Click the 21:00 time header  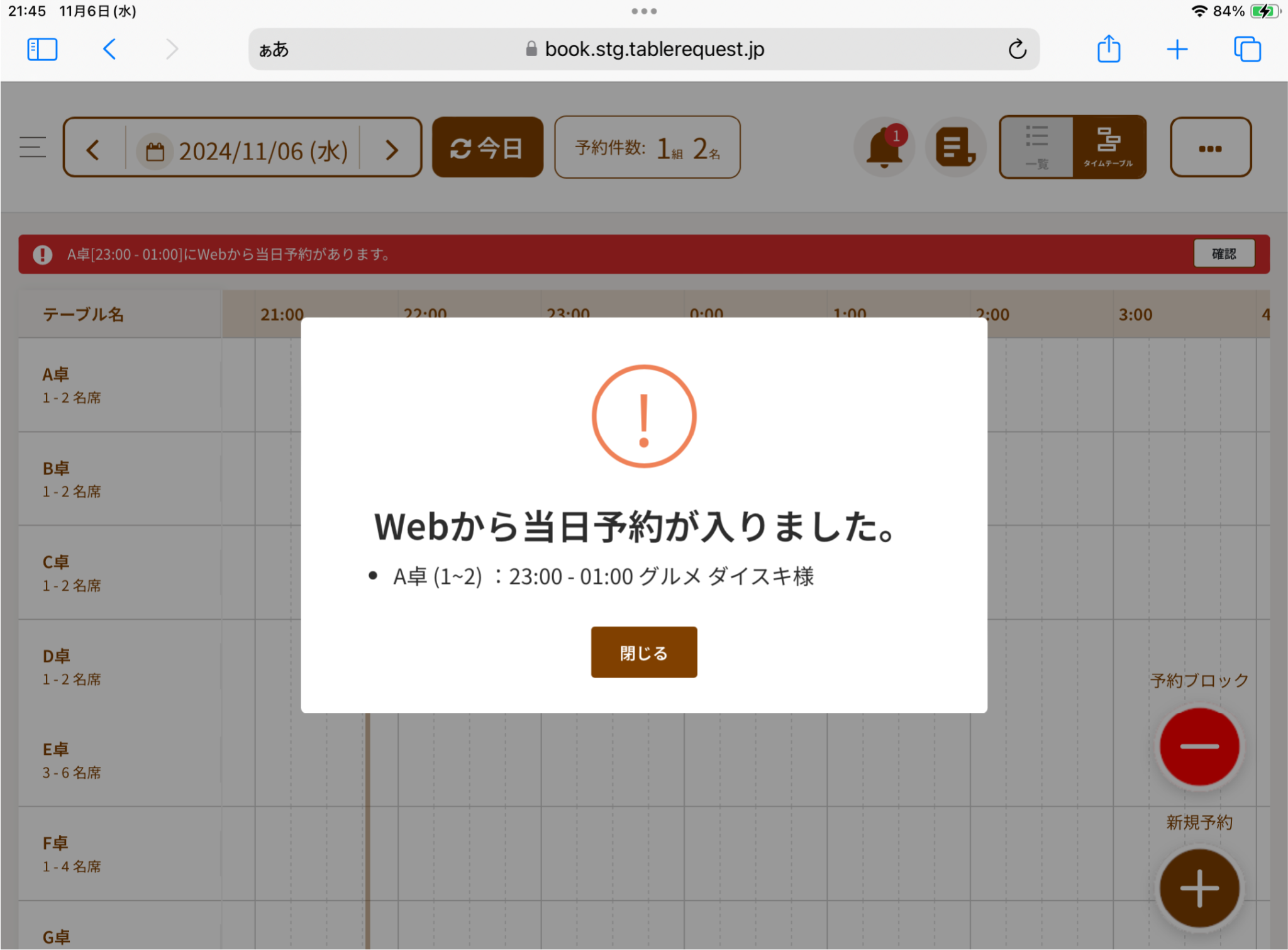282,314
